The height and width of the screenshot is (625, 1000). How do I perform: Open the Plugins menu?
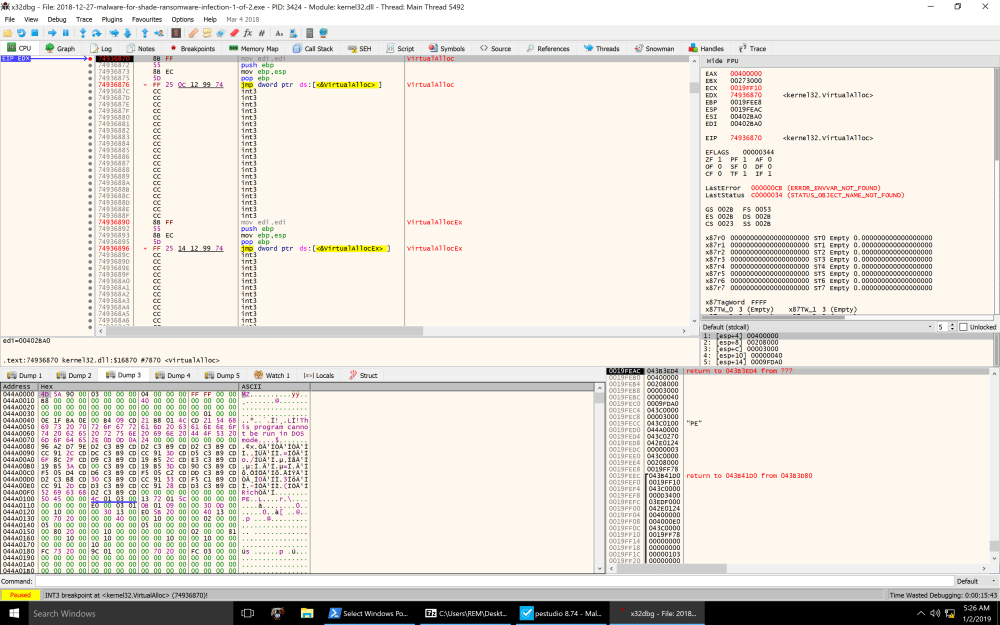pyautogui.click(x=113, y=18)
